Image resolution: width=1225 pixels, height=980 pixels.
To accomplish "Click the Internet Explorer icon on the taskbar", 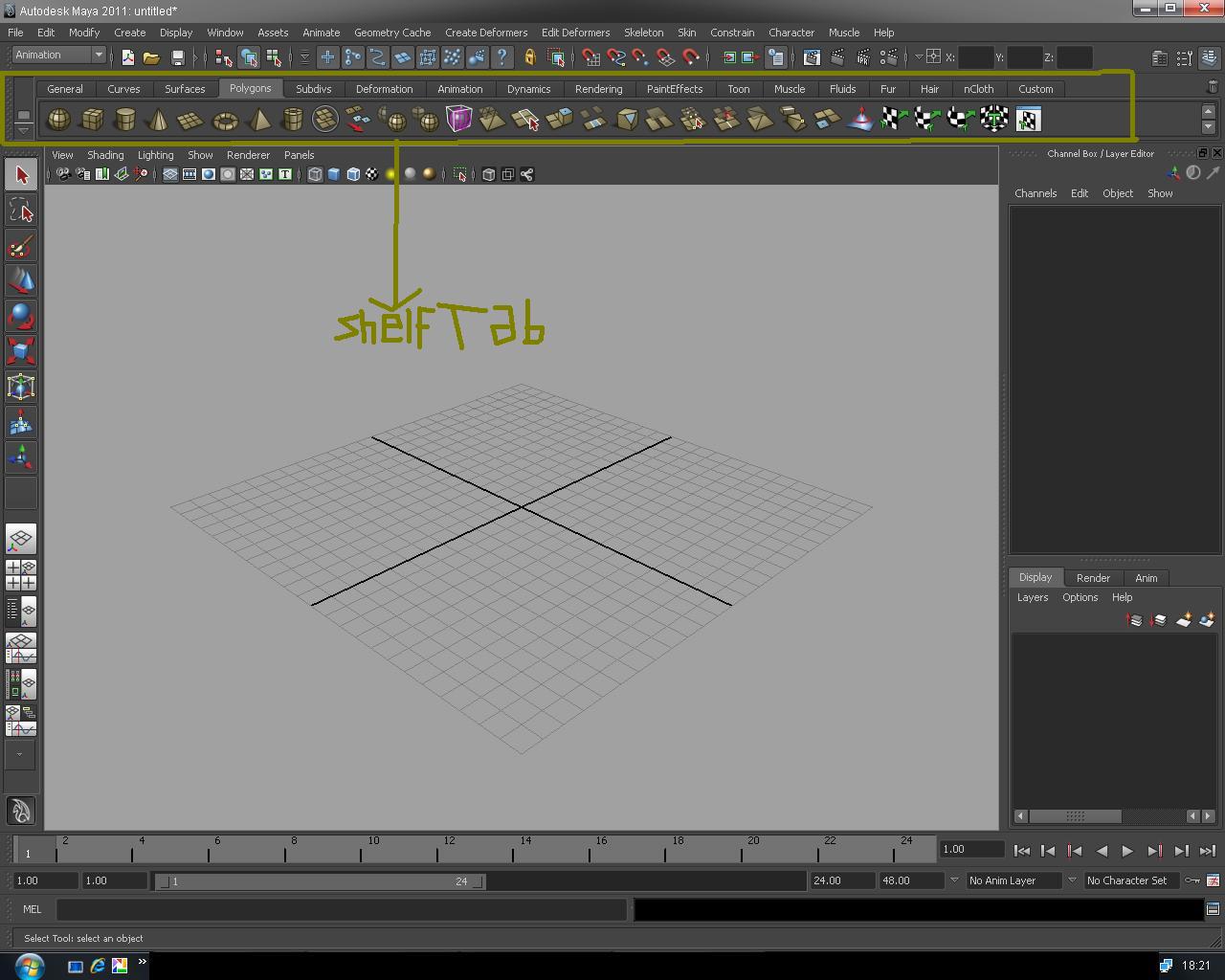I will pos(97,966).
